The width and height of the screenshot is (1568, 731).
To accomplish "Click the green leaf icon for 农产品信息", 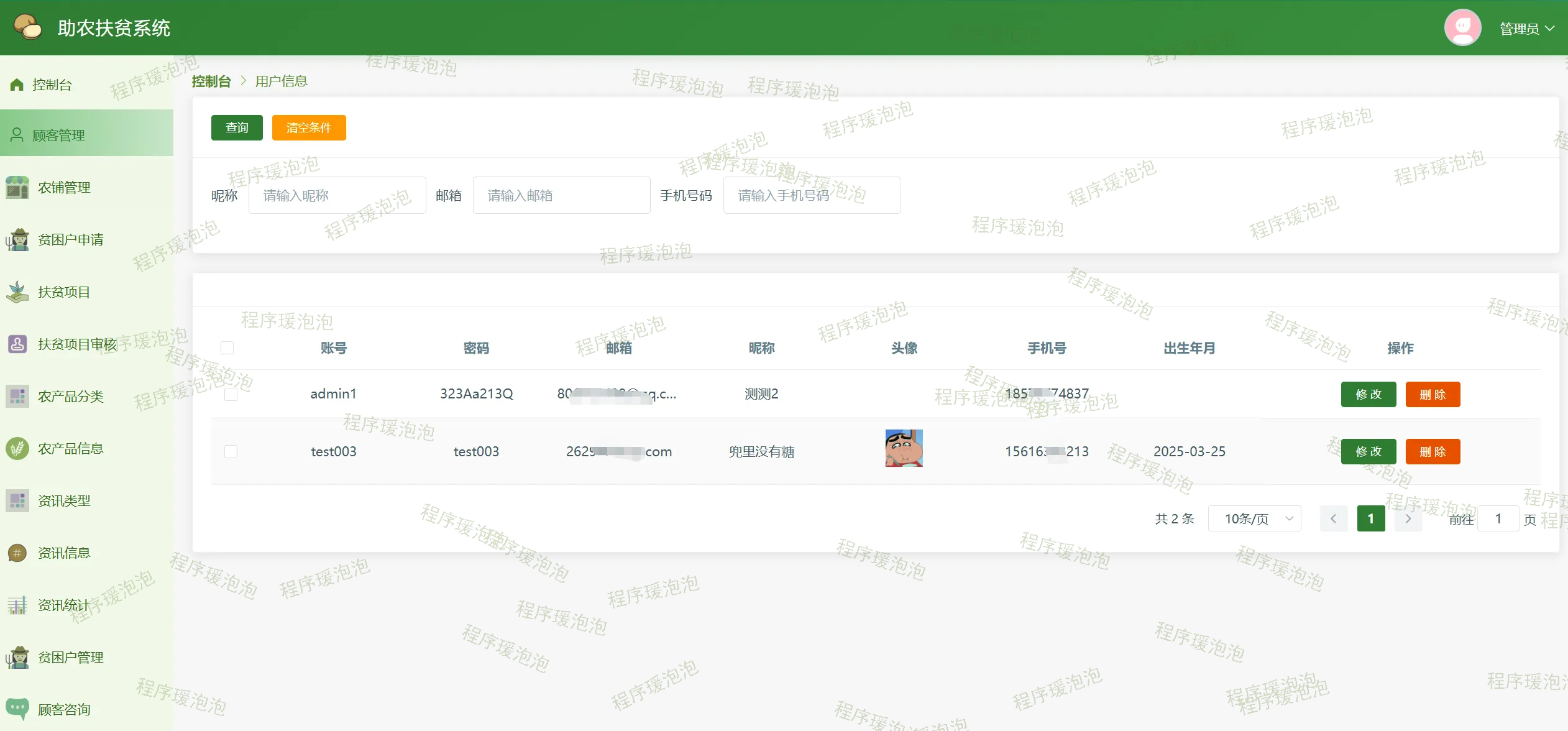I will click(x=17, y=448).
